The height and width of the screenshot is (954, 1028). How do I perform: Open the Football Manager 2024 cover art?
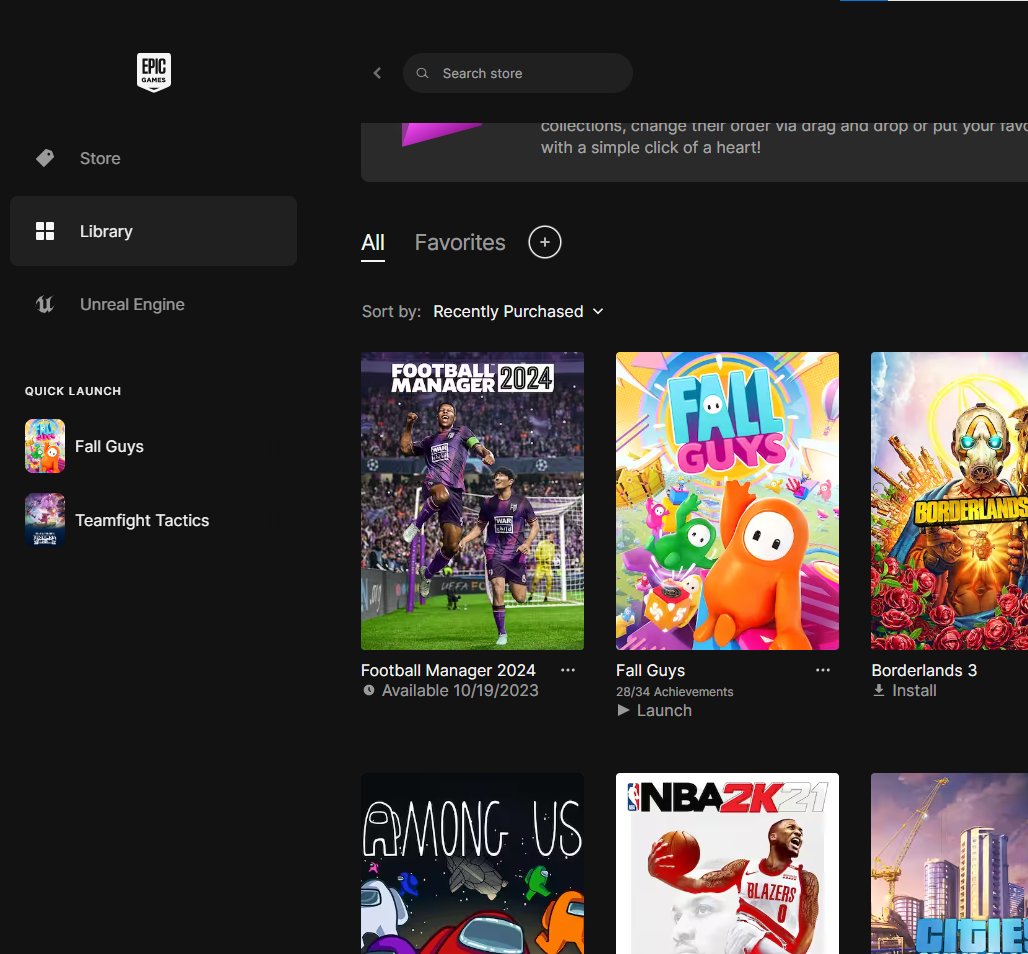tap(472, 501)
